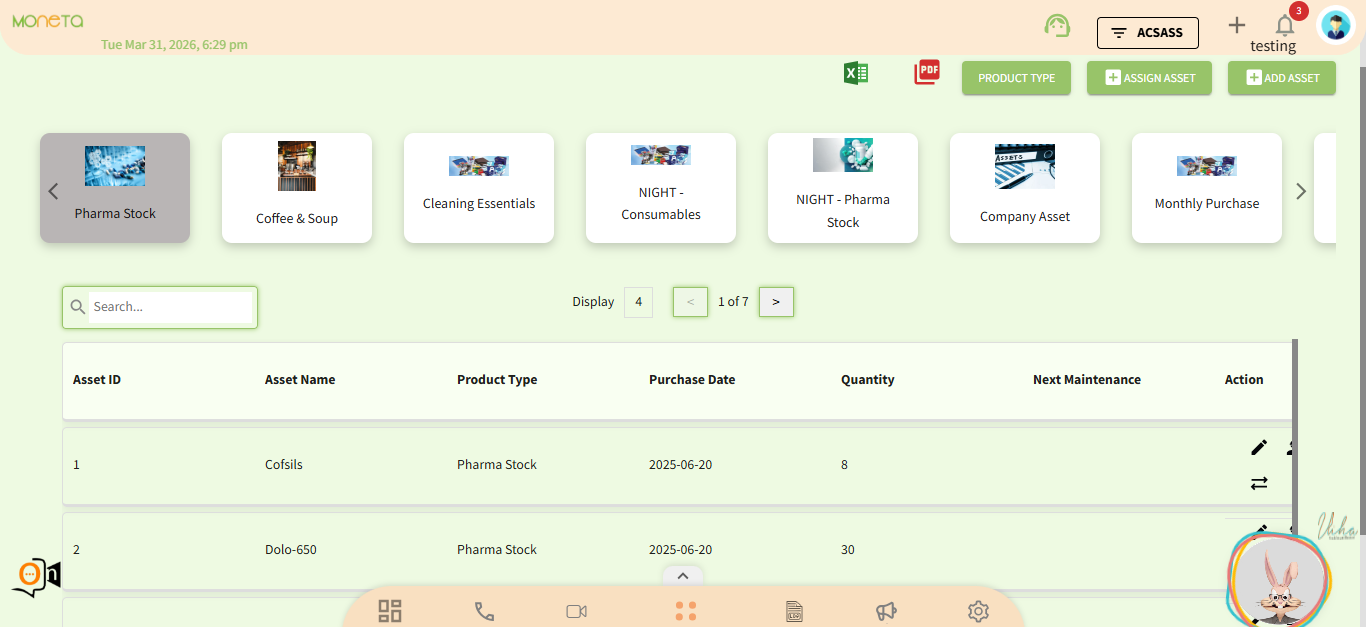Switch to the Company Asset category
The width and height of the screenshot is (1366, 627).
(1024, 188)
